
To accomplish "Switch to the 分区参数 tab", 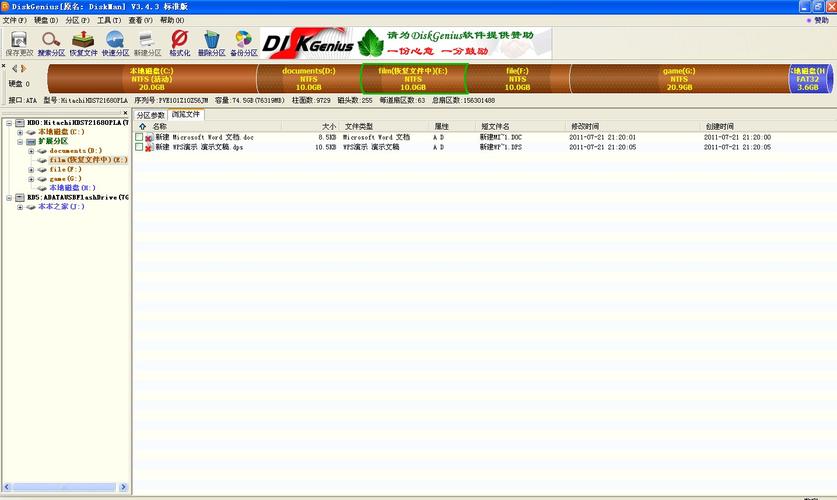I will 151,115.
